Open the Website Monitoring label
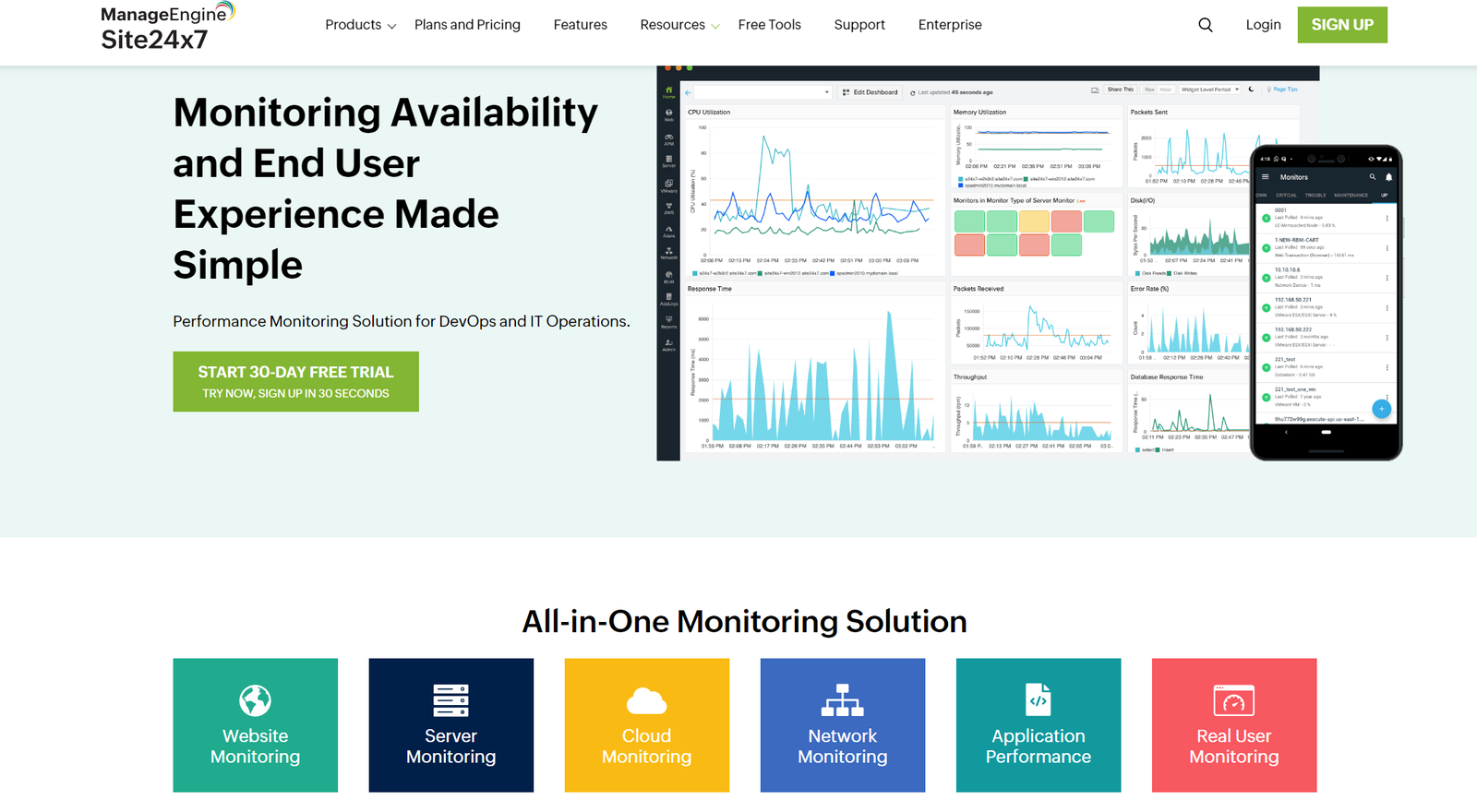This screenshot has height=812, width=1477. [x=255, y=746]
